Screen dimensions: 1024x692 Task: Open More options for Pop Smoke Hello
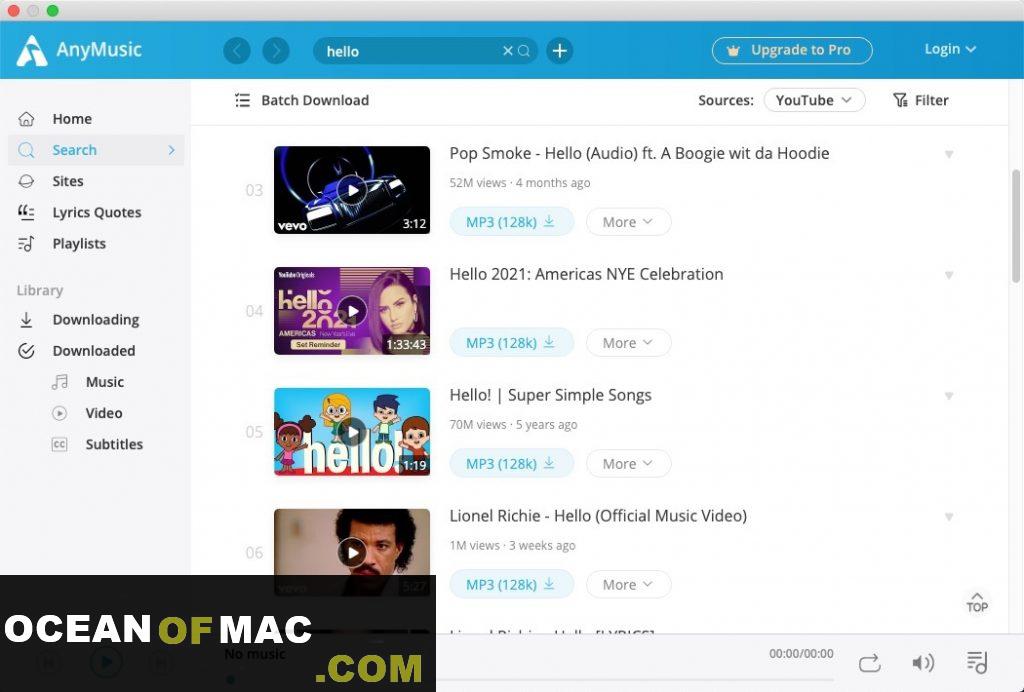(x=628, y=222)
